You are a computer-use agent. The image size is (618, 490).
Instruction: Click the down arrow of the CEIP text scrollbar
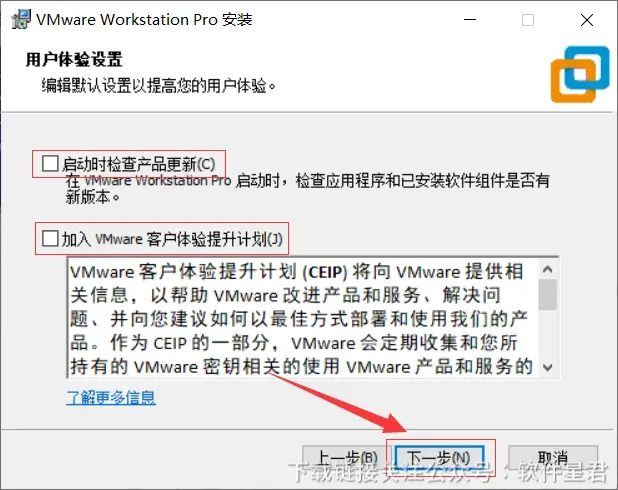tap(547, 367)
